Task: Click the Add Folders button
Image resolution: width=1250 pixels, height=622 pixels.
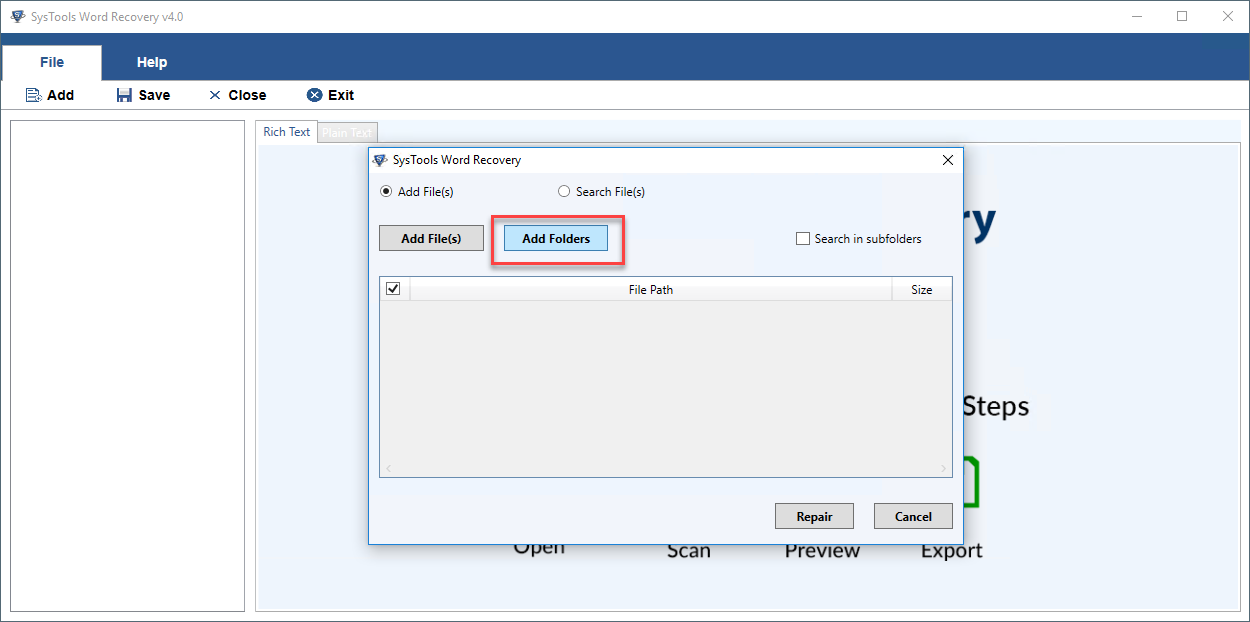Action: tap(556, 238)
